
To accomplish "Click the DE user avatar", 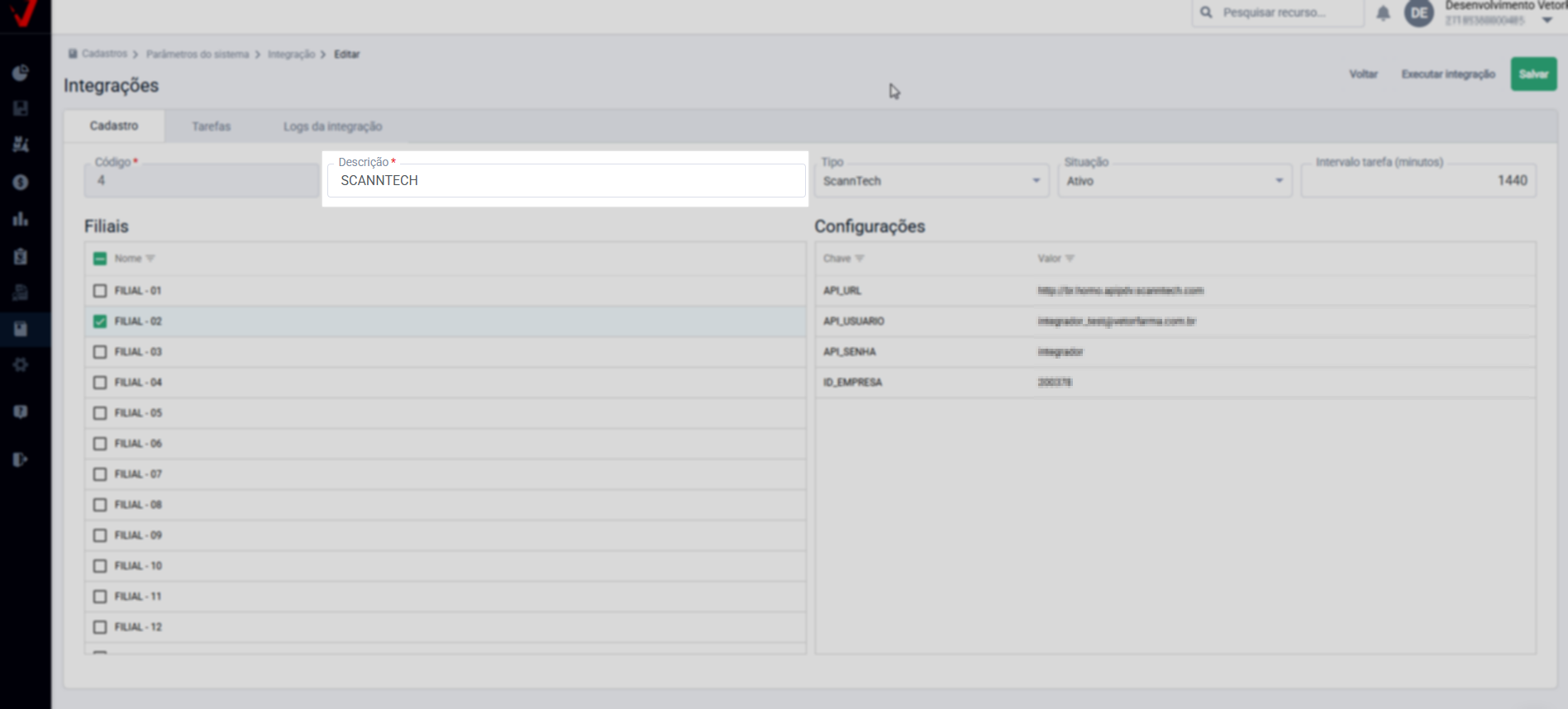I will point(1418,13).
